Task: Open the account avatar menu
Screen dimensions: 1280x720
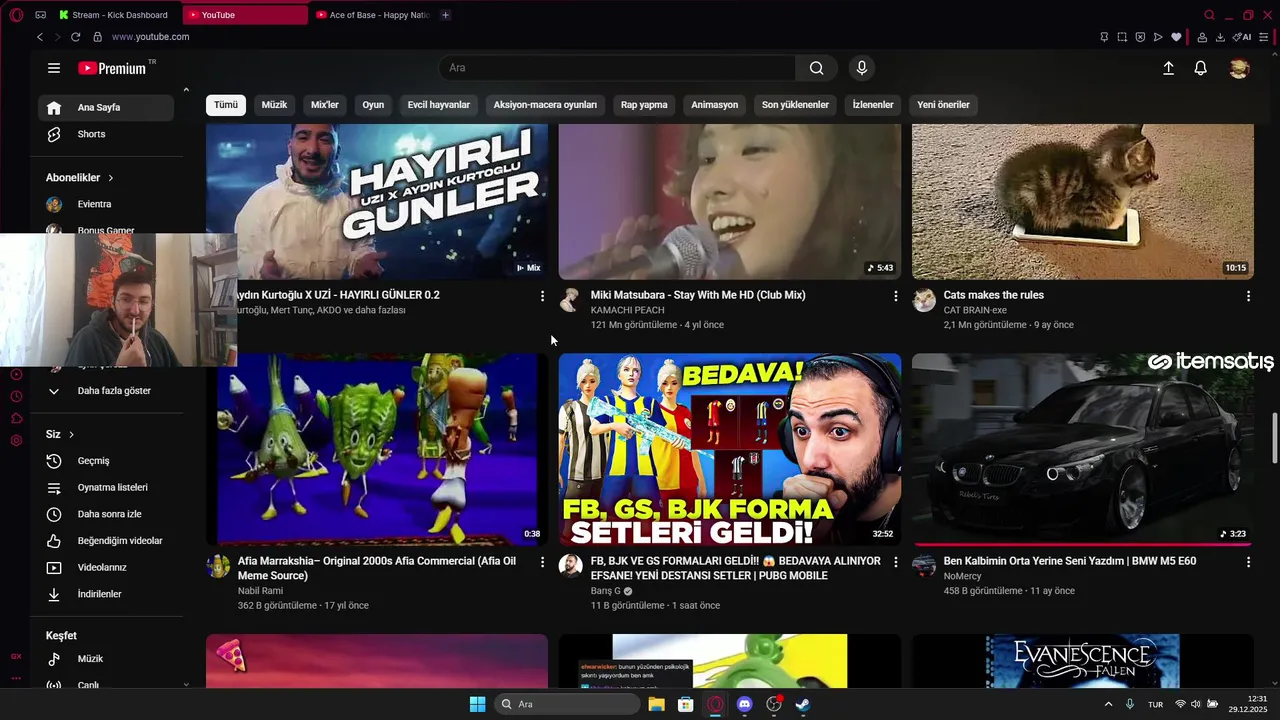Action: click(x=1239, y=68)
